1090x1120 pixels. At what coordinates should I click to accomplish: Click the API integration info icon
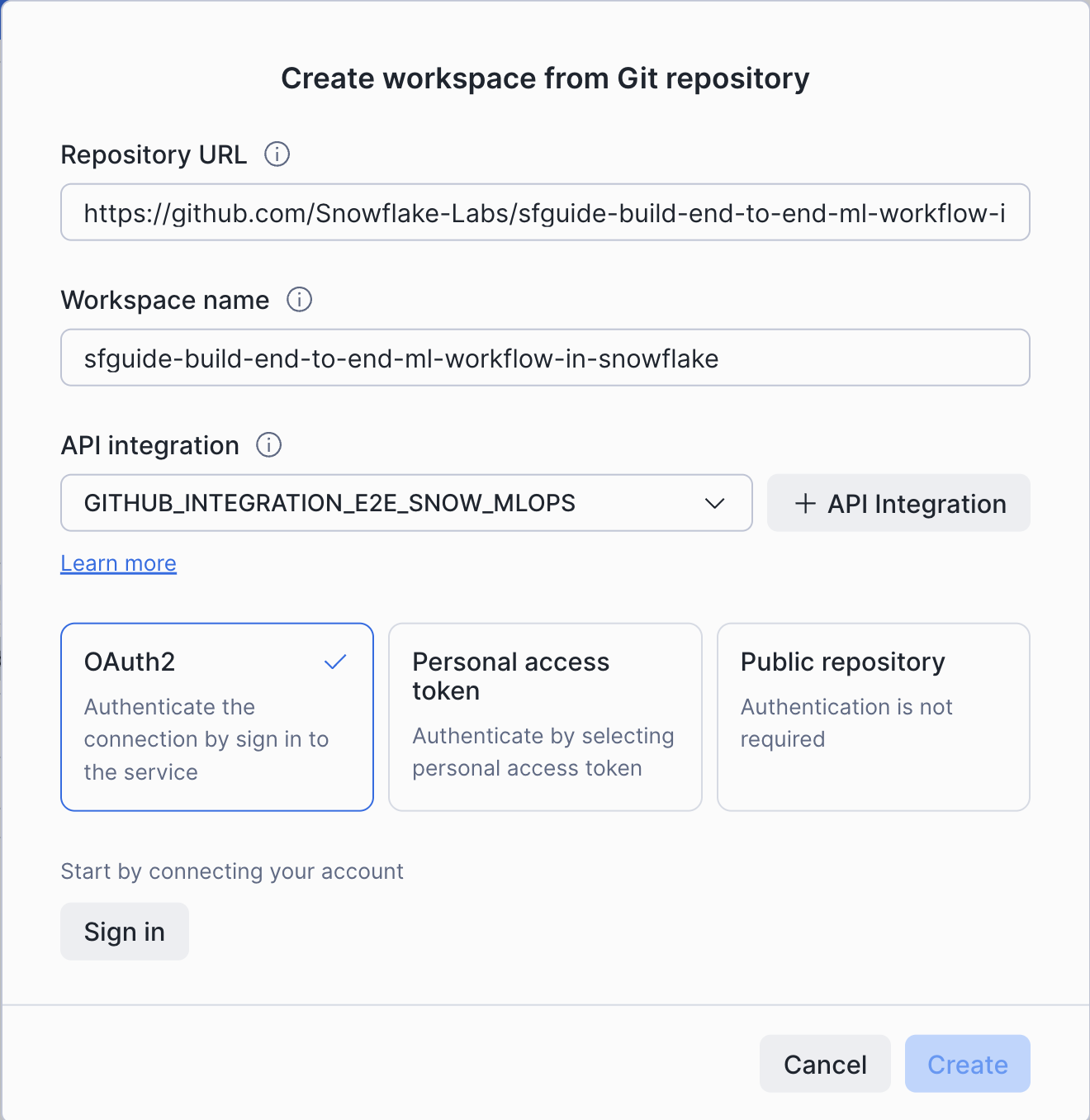[x=268, y=445]
